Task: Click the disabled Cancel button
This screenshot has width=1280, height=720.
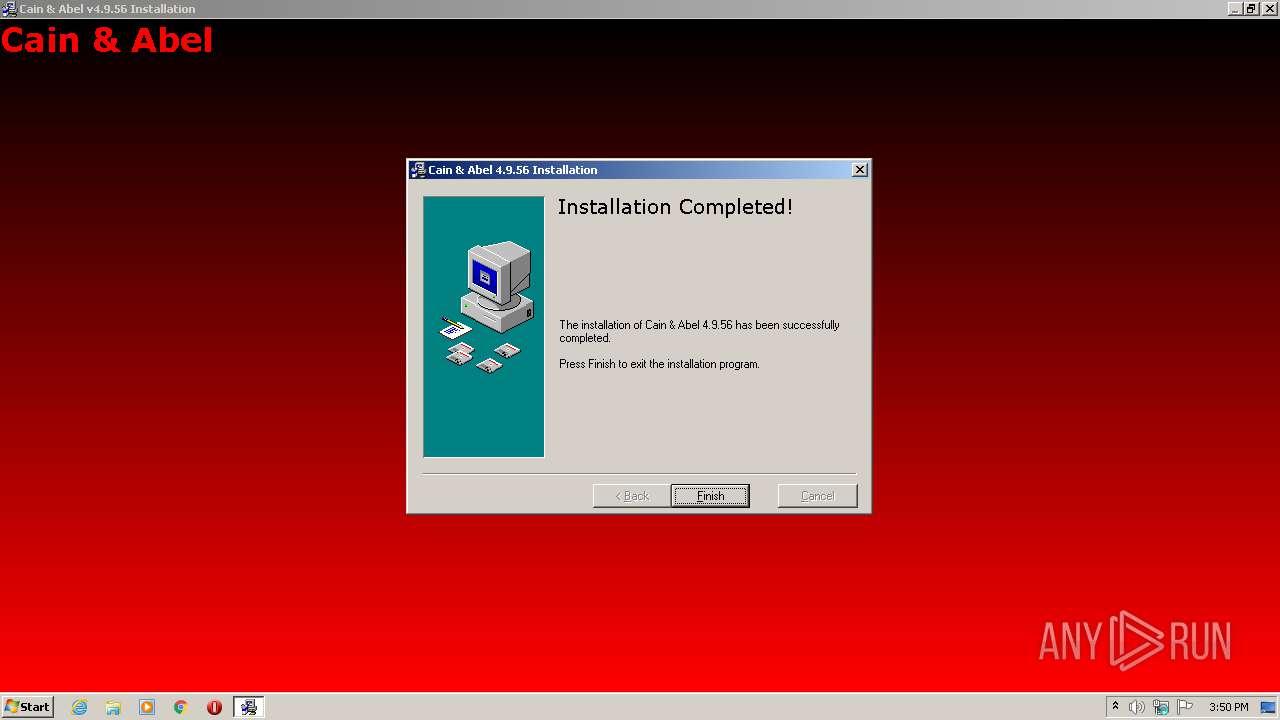Action: pos(817,496)
